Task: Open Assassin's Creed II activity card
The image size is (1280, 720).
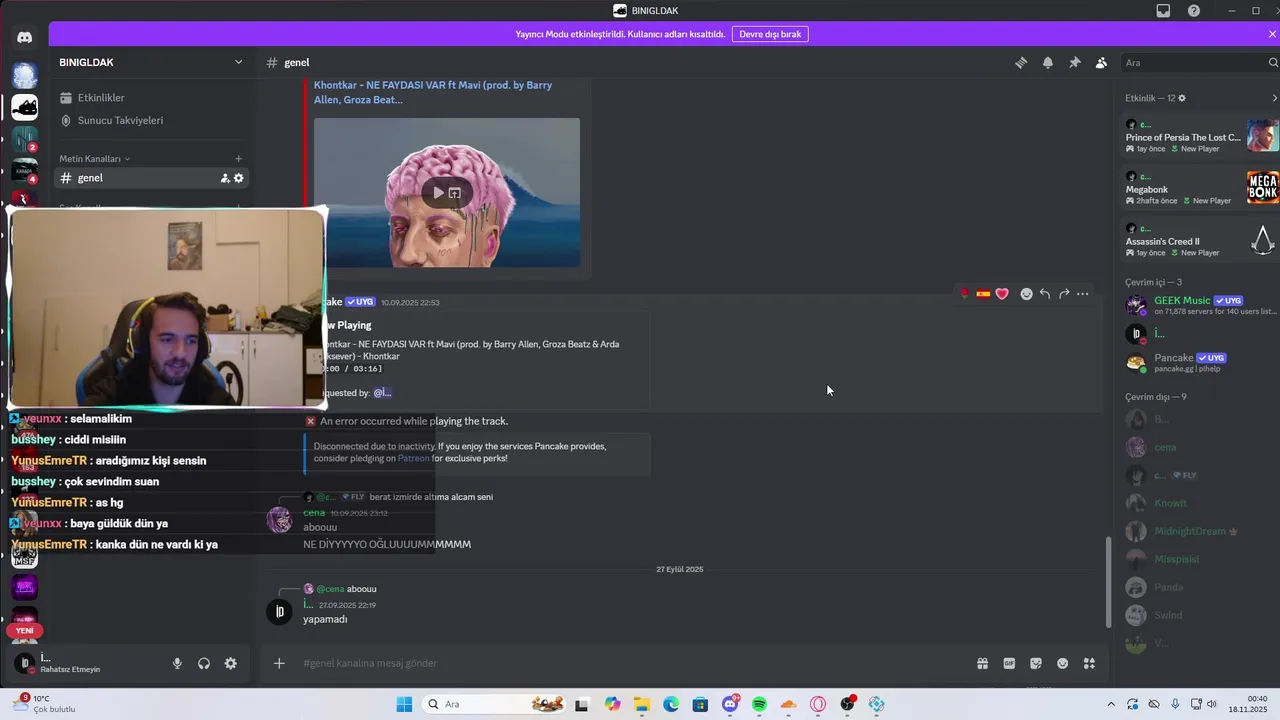Action: (1200, 240)
